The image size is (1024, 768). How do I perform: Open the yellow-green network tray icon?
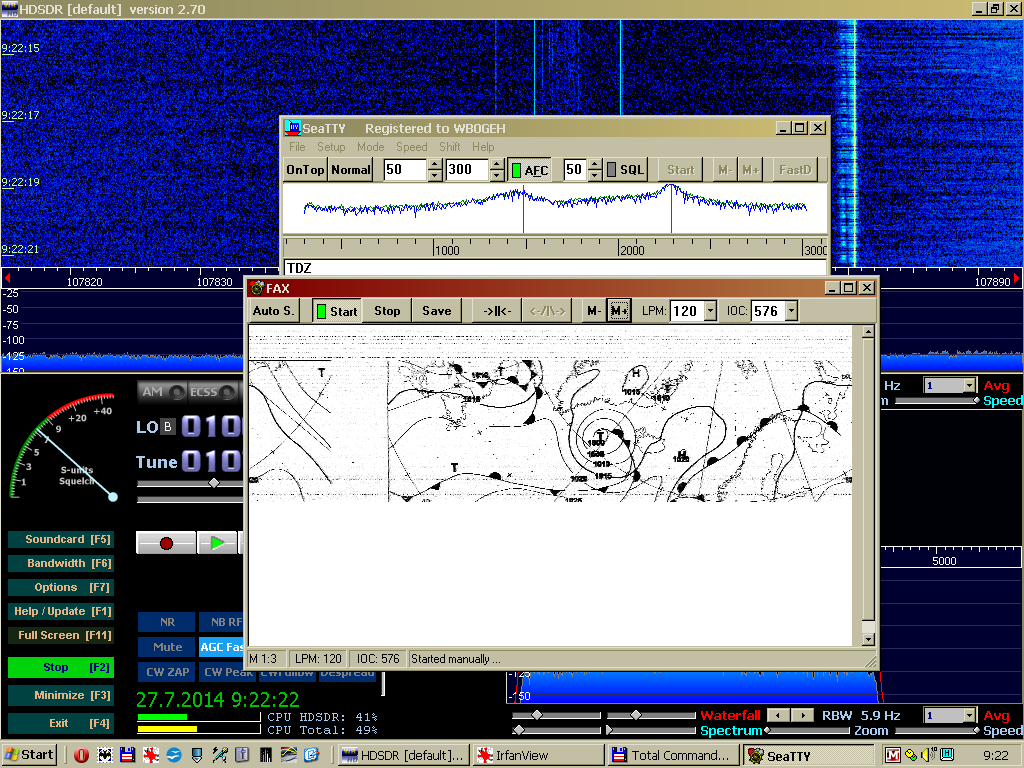coord(910,756)
